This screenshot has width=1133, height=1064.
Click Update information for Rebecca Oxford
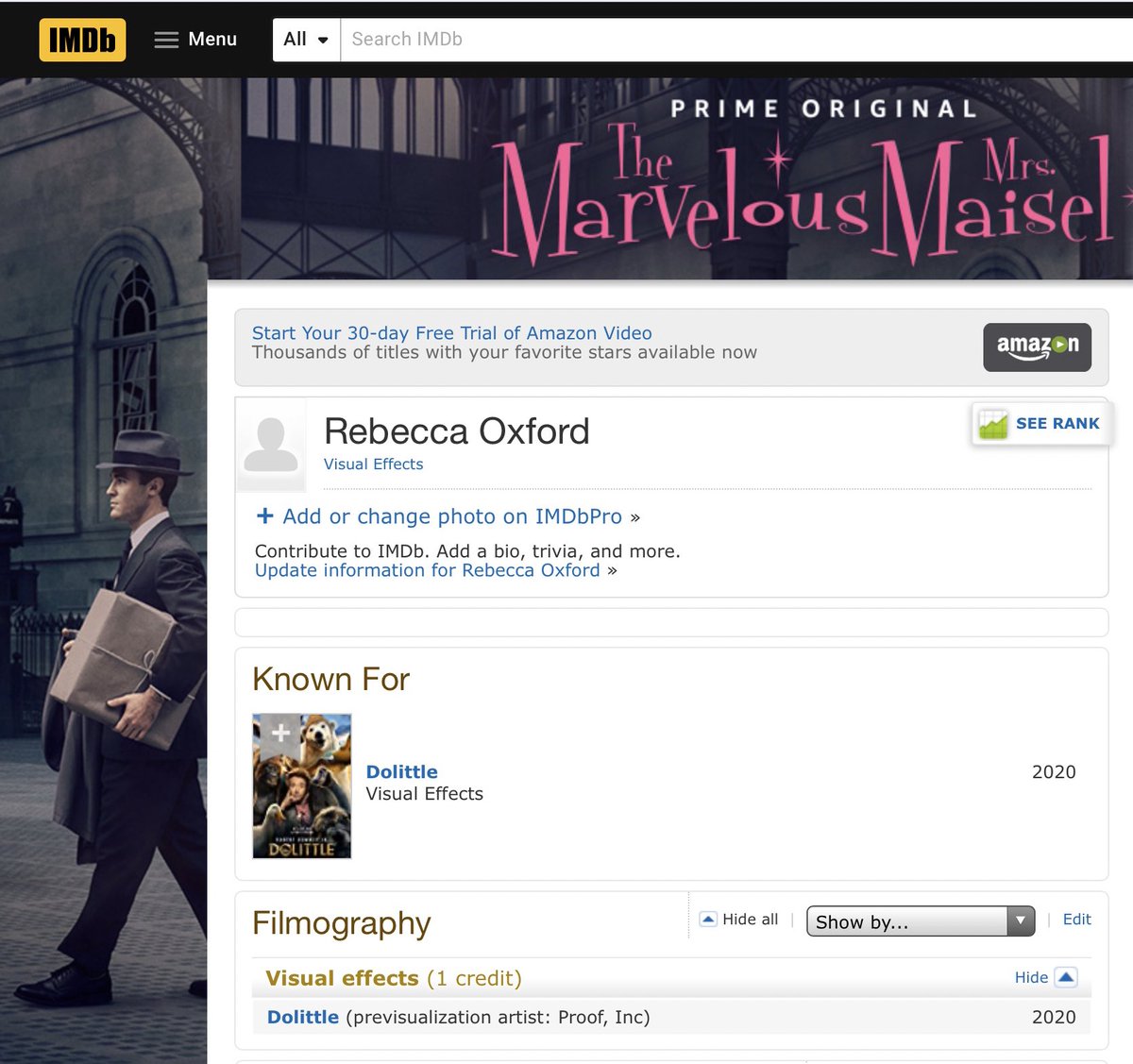pyautogui.click(x=427, y=570)
